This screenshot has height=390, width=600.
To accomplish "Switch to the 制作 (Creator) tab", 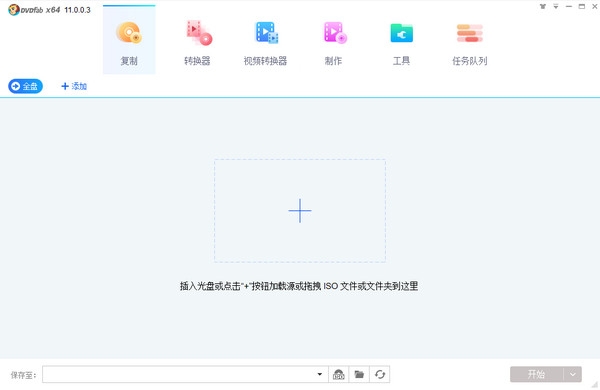I will [334, 42].
